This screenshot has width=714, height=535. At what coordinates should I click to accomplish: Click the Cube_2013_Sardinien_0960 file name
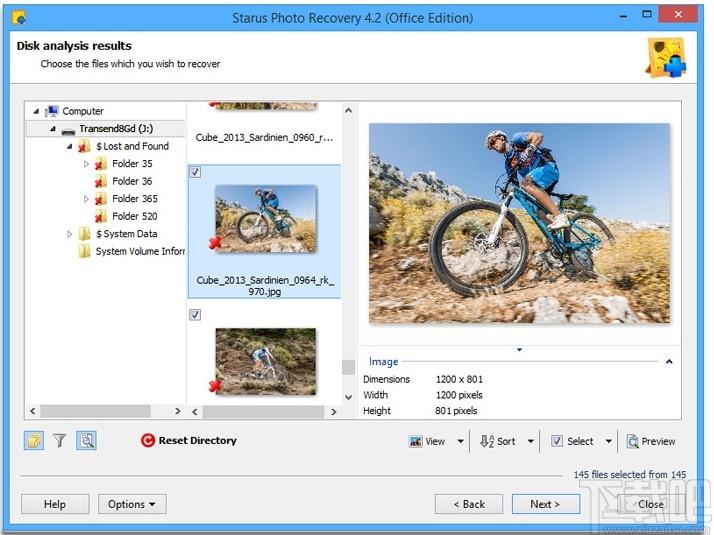pyautogui.click(x=264, y=138)
